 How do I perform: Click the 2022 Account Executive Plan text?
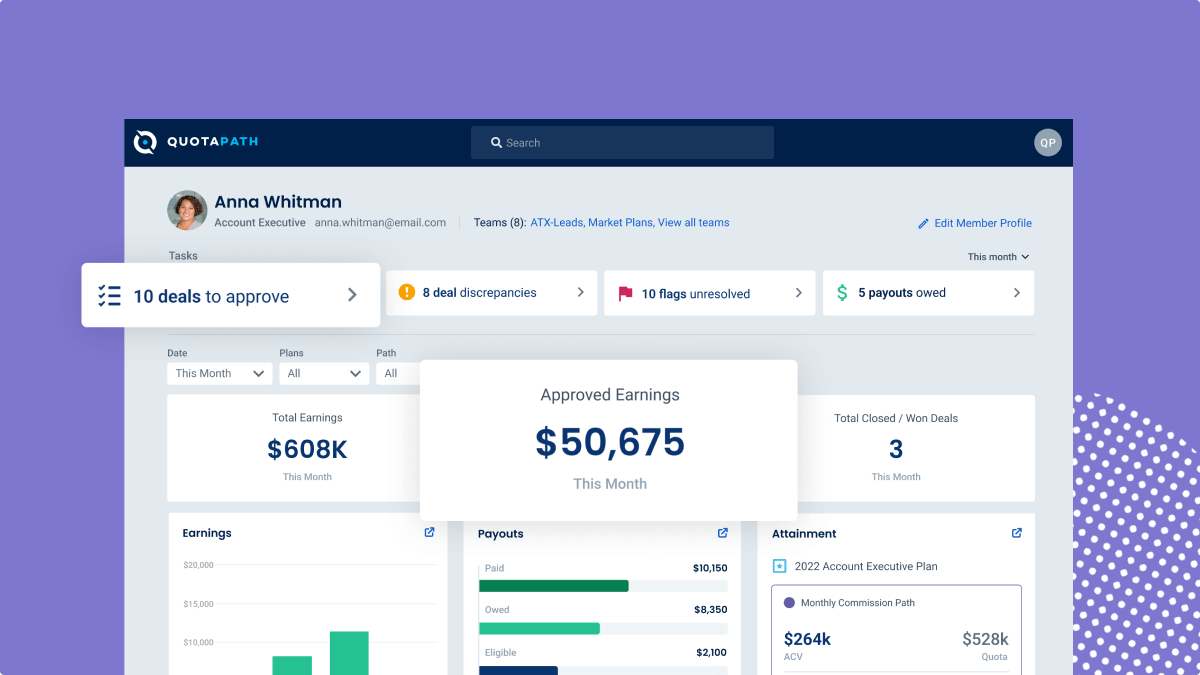pyautogui.click(x=866, y=566)
